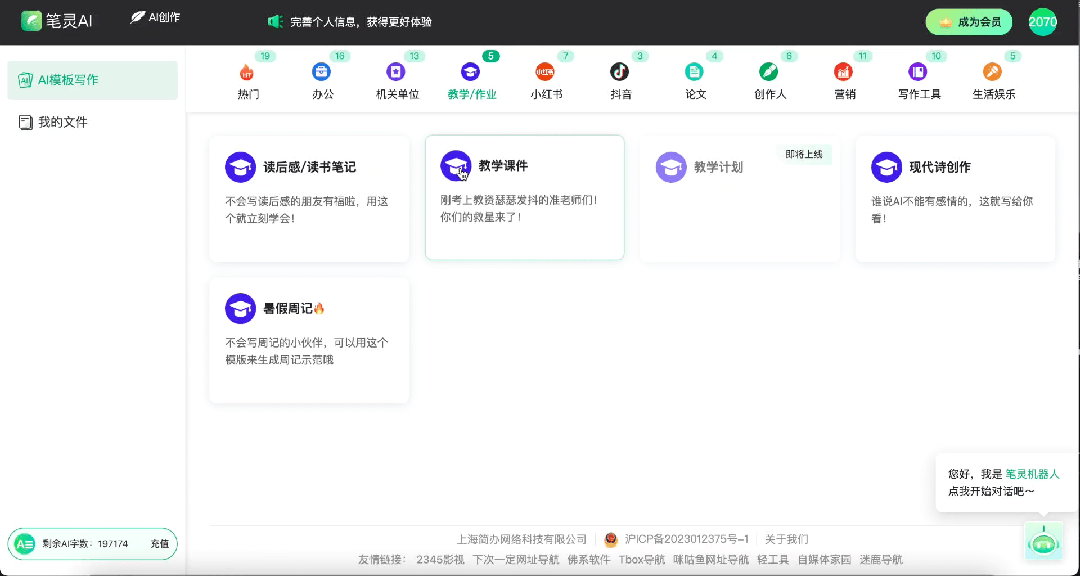Open the 读后感/读书笔记 template card
The height and width of the screenshot is (576, 1080).
pos(308,197)
